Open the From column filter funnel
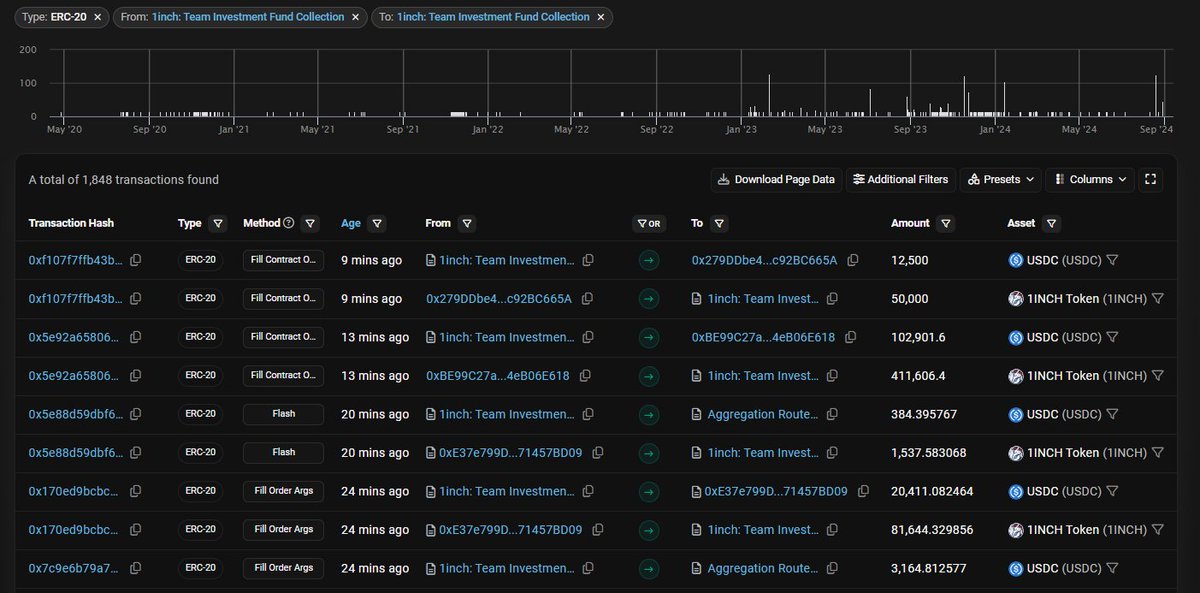 coord(467,224)
